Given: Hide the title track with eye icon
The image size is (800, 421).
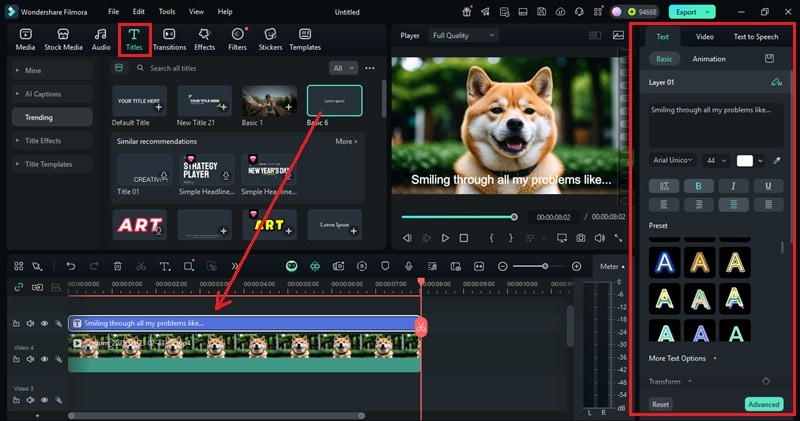Looking at the screenshot, I should (x=44, y=324).
